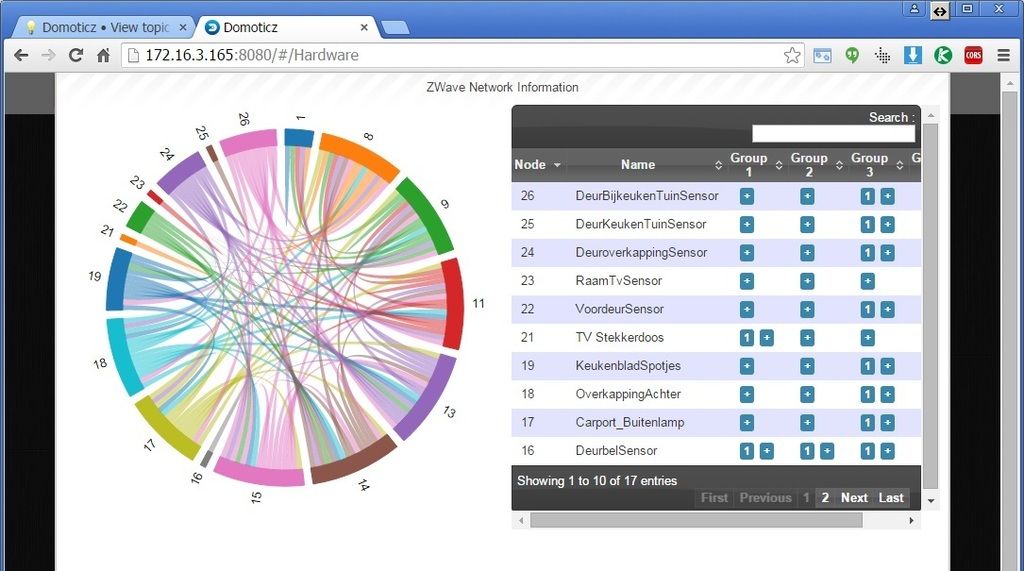Viewport: 1024px width, 571px height.
Task: Click the screenshot extension icon beside star
Action: click(x=822, y=56)
